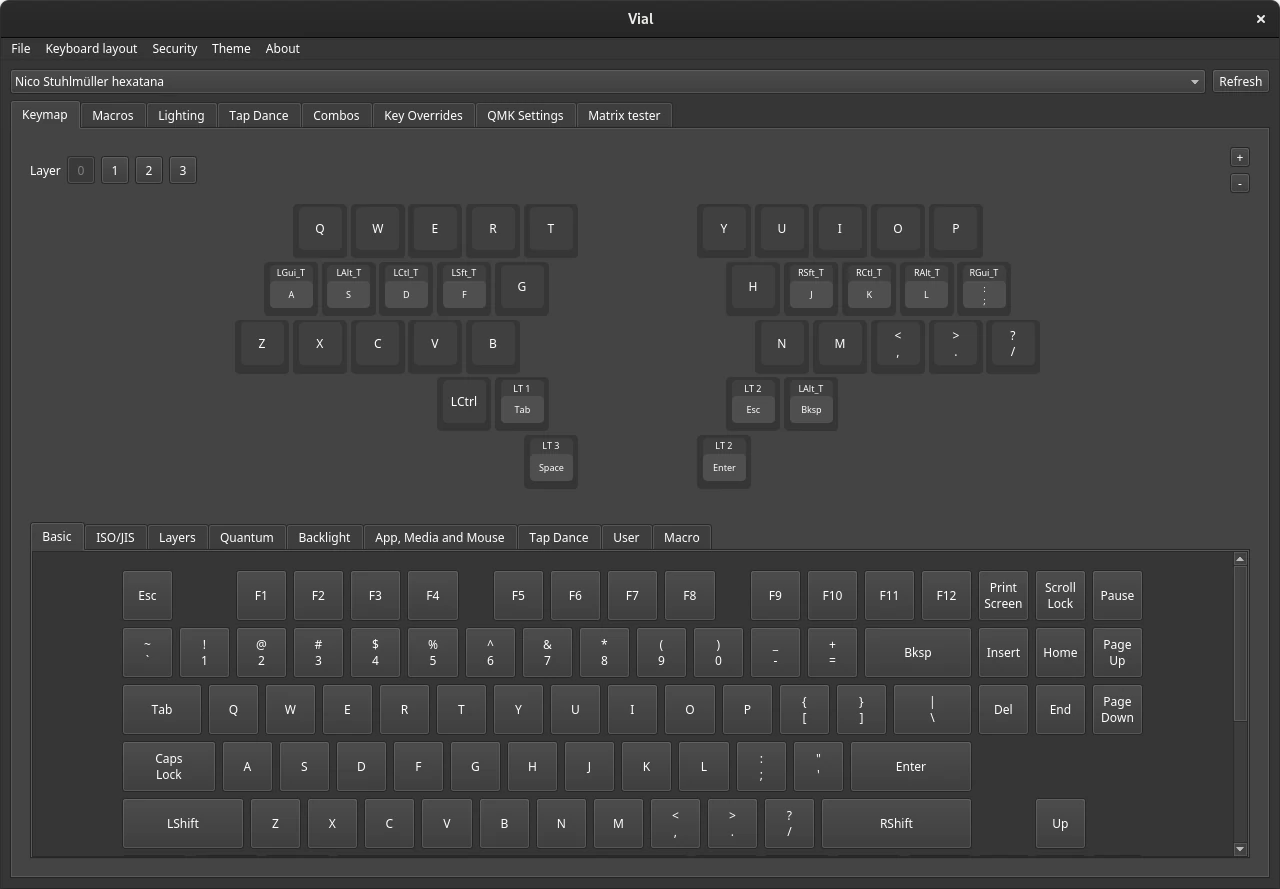Viewport: 1280px width, 889px height.
Task: Choose the Insert keycode
Action: pos(1003,653)
